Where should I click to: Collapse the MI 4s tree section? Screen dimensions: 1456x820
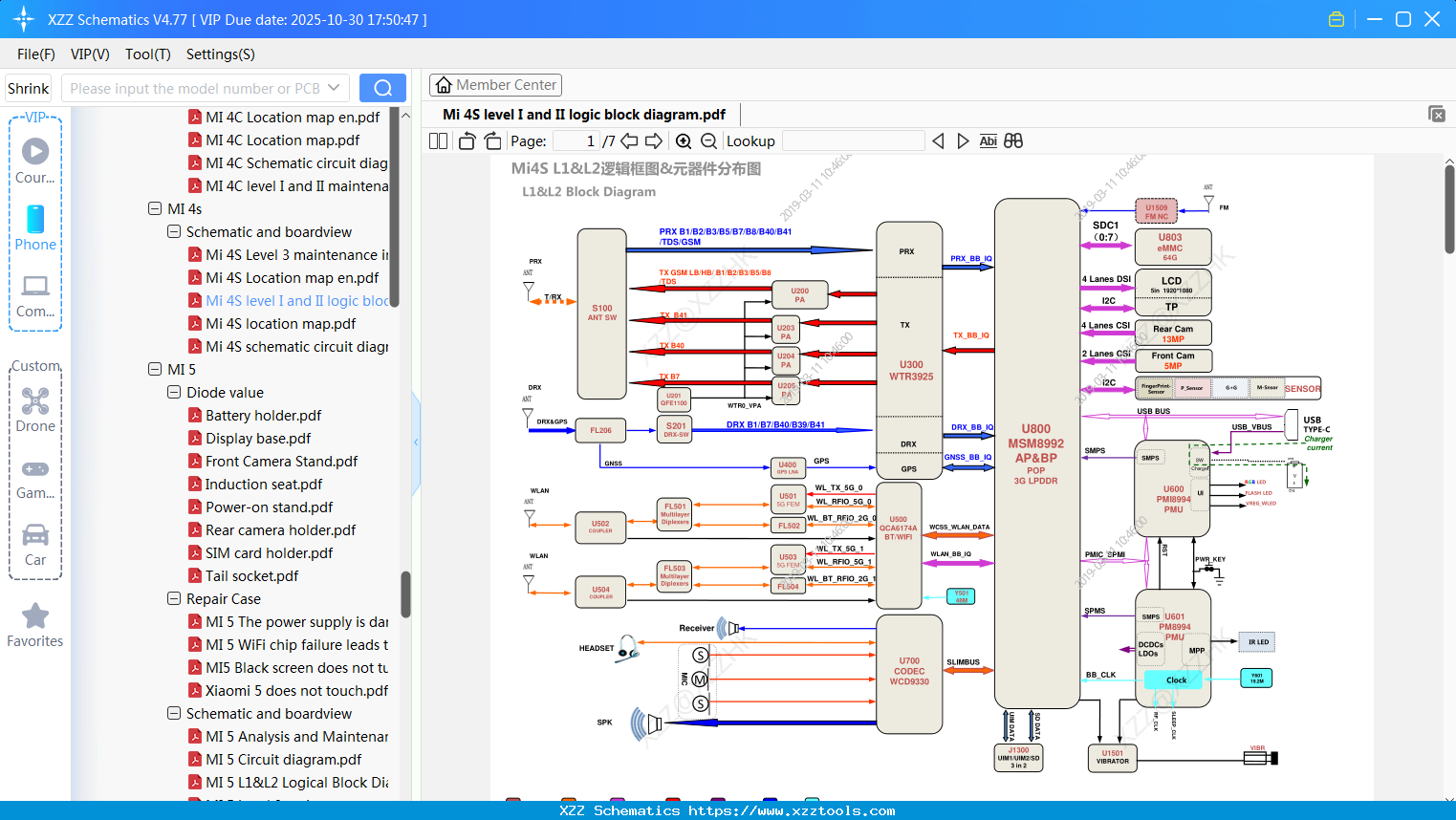click(155, 208)
